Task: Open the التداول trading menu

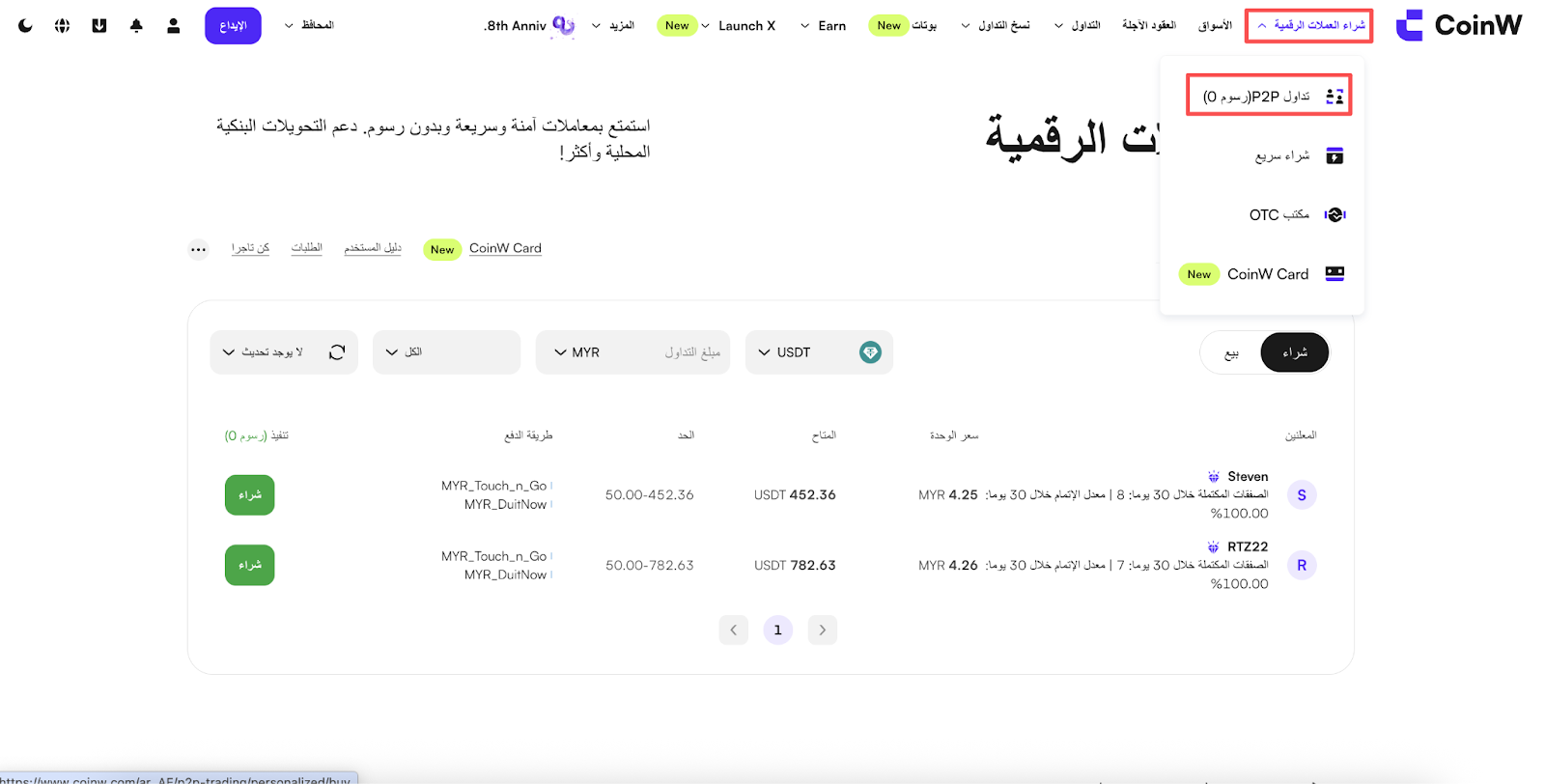Action: 1078,25
